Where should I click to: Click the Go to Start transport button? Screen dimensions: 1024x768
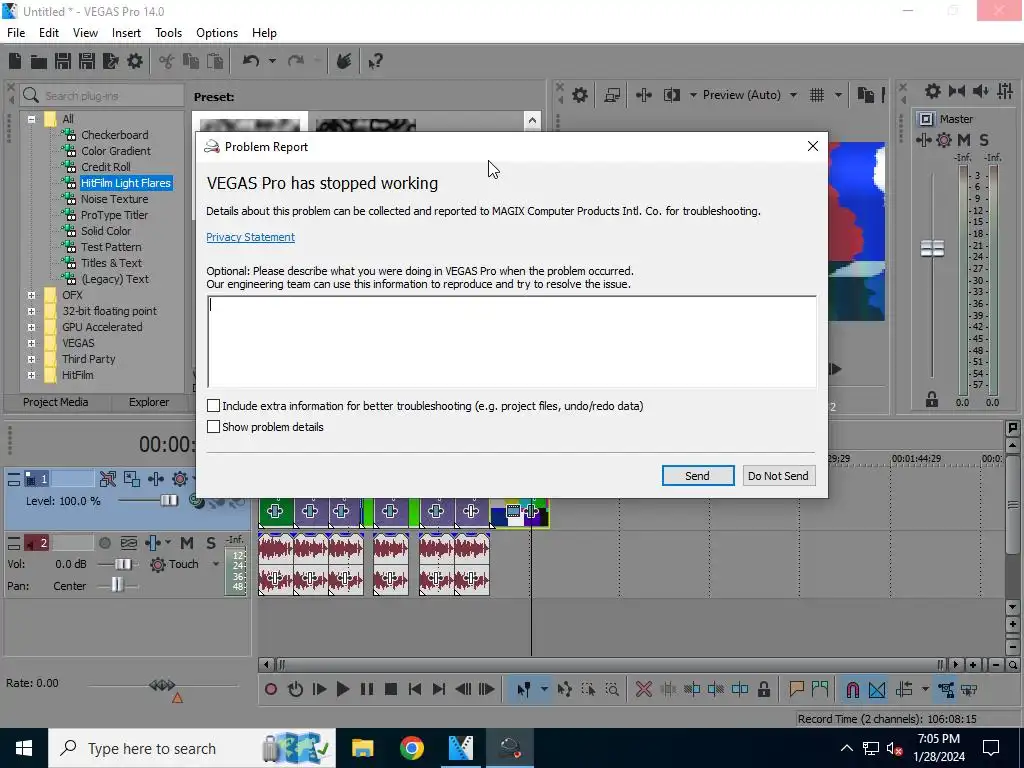coord(415,689)
